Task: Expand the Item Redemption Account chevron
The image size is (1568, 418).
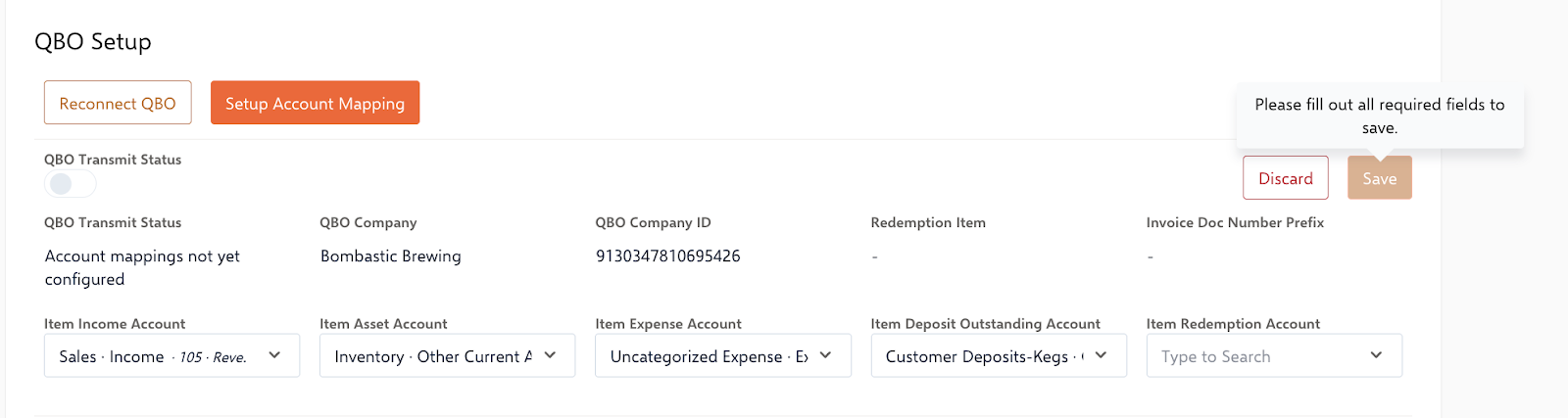Action: [1376, 355]
